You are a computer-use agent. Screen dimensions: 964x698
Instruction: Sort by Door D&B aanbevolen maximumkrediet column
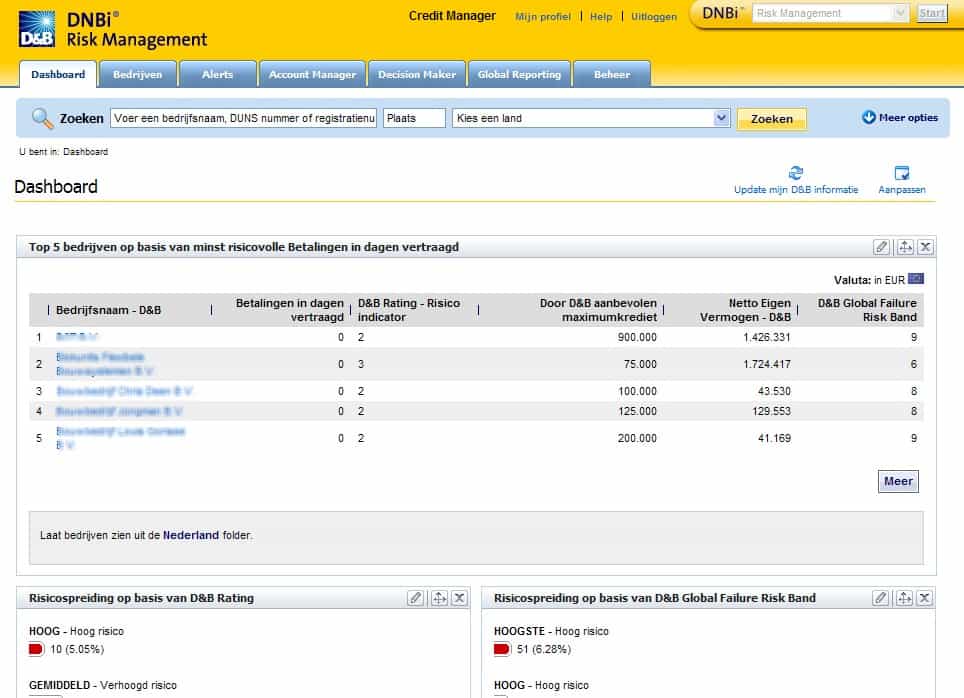598,310
